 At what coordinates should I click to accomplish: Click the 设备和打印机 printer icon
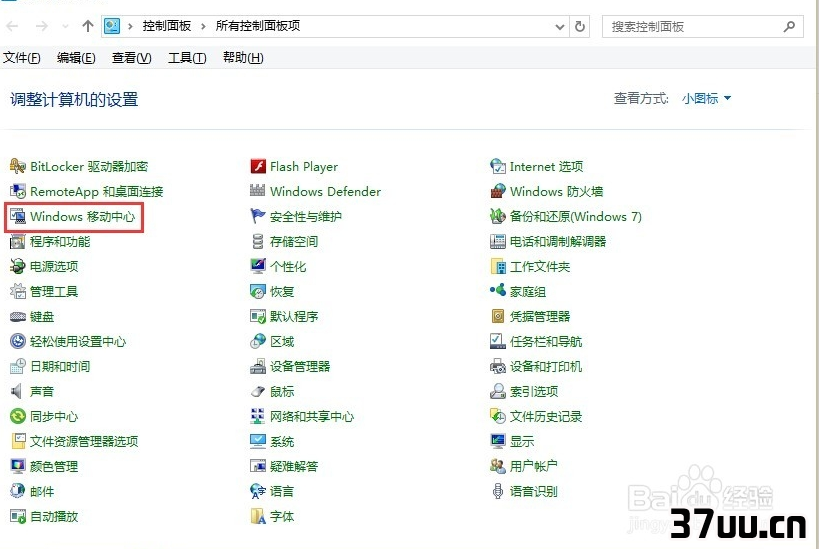tap(498, 366)
